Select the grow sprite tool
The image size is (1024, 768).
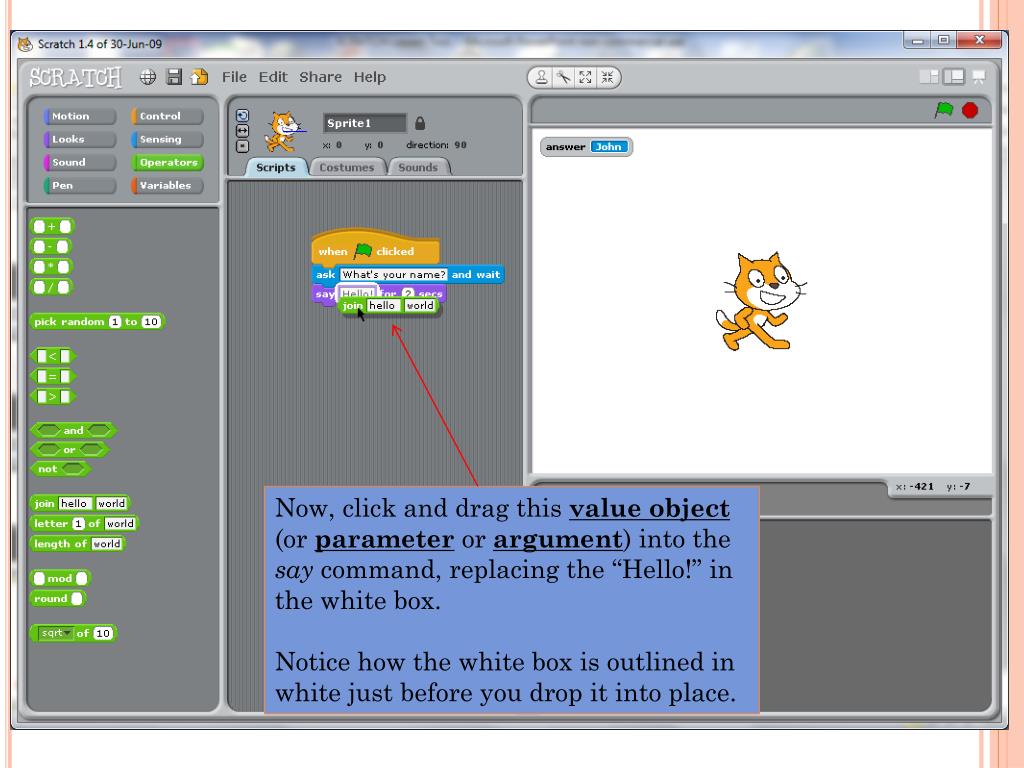[585, 78]
